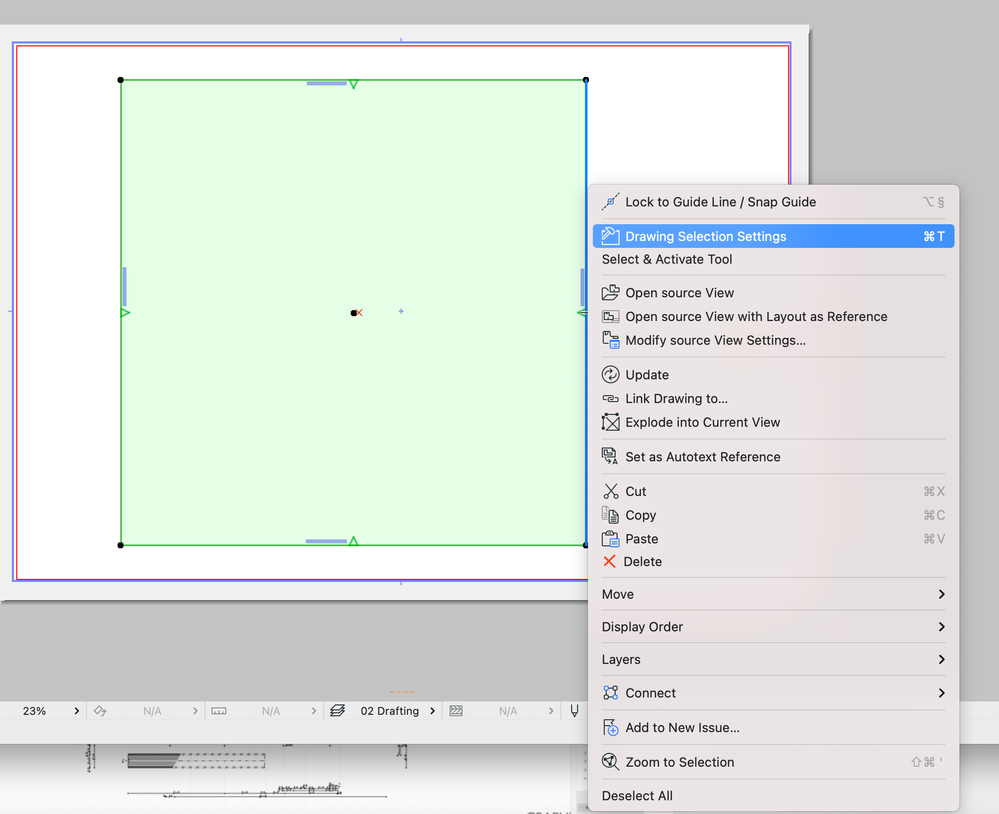Click the Open source View folder icon

tap(610, 293)
